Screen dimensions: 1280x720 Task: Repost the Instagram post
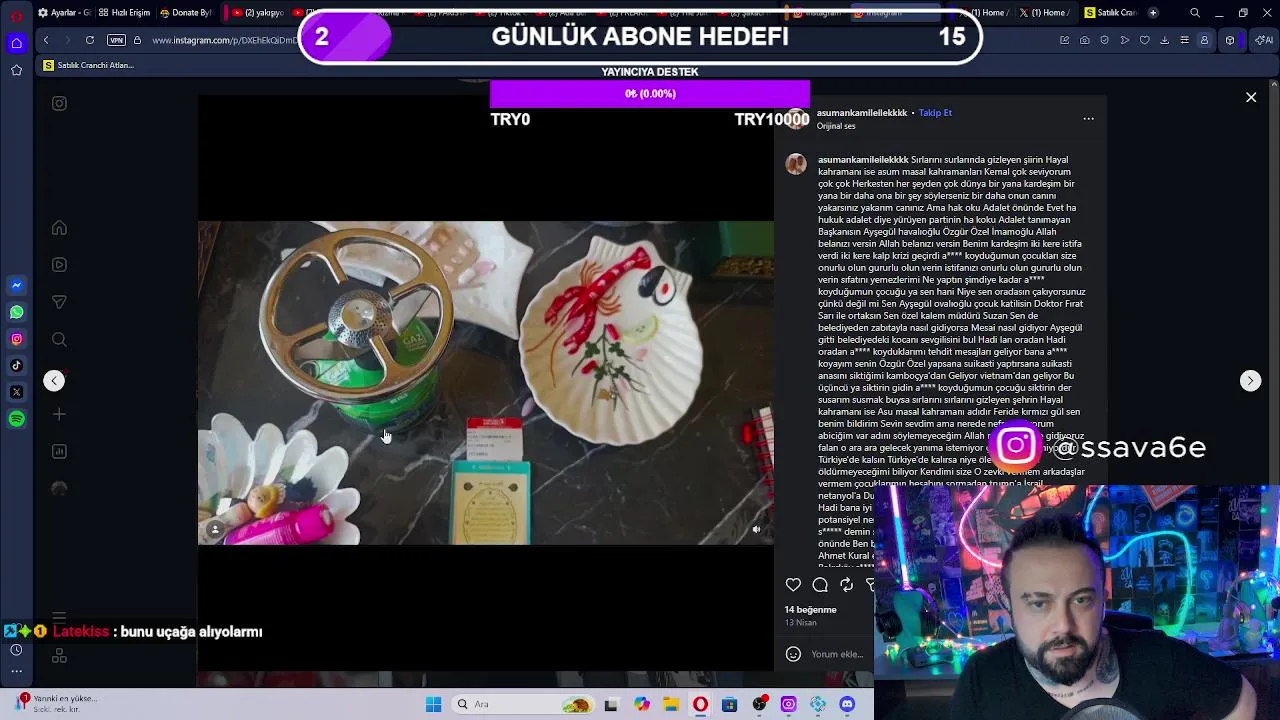847,585
